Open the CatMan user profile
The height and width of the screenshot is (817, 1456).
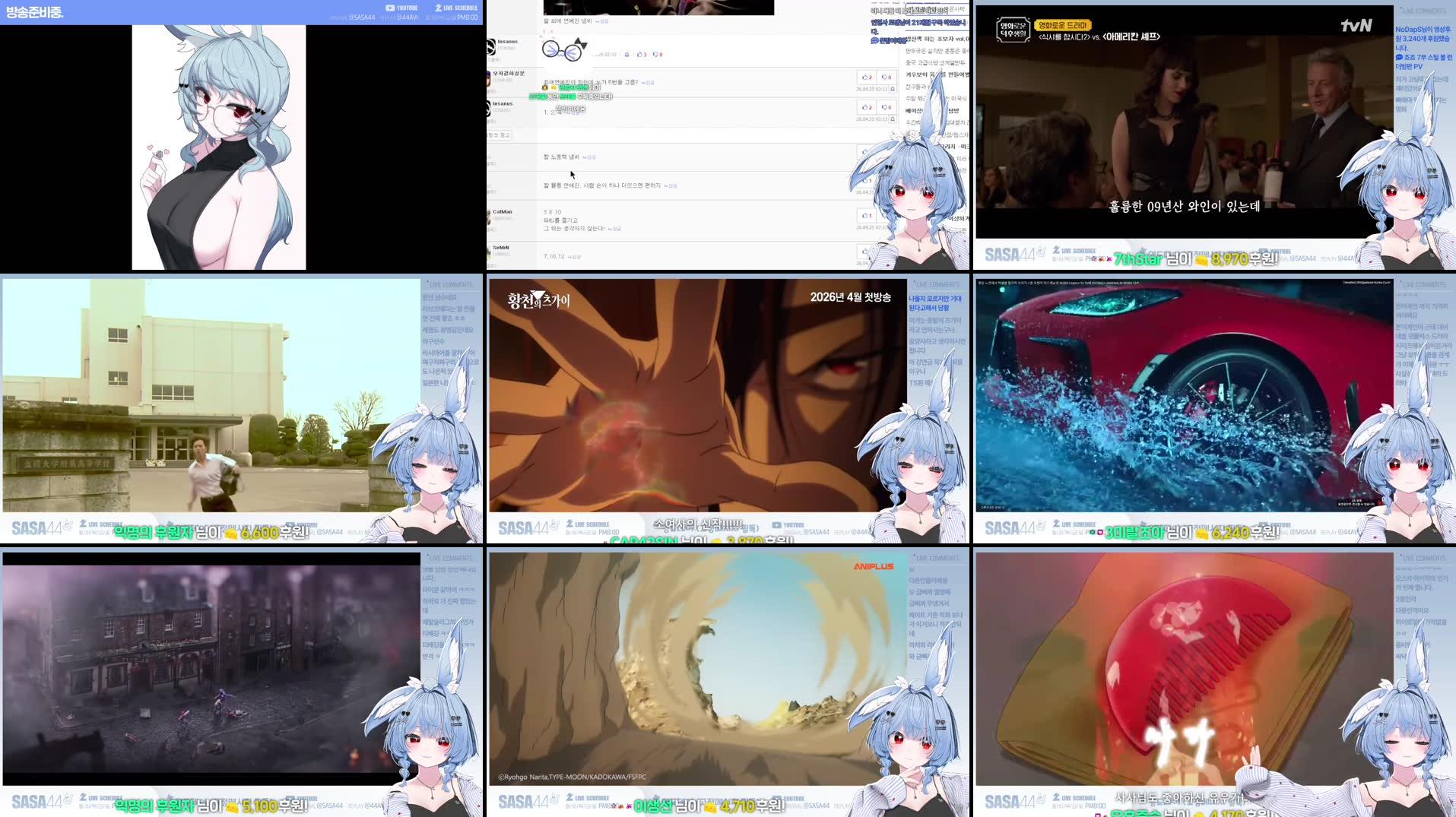pyautogui.click(x=502, y=212)
